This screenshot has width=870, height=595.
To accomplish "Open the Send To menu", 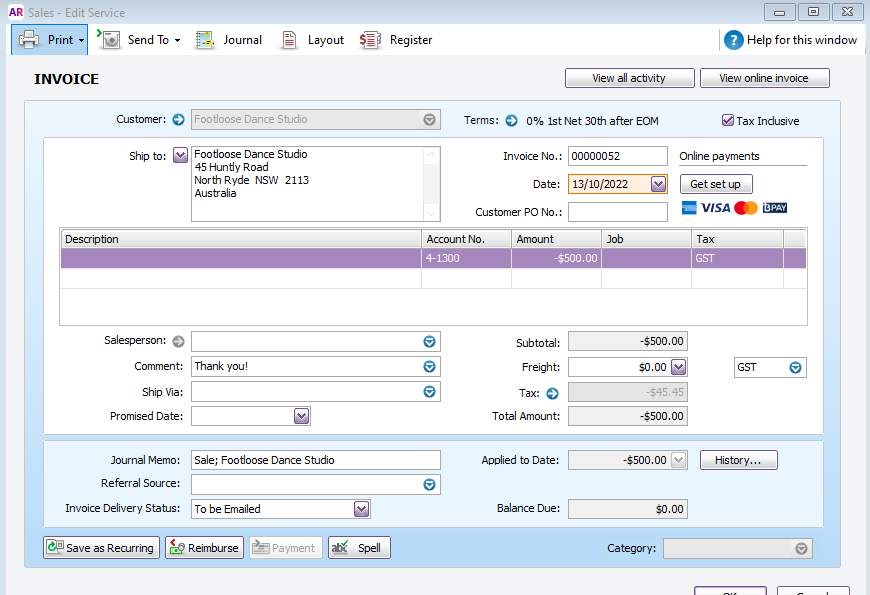I will click(141, 40).
